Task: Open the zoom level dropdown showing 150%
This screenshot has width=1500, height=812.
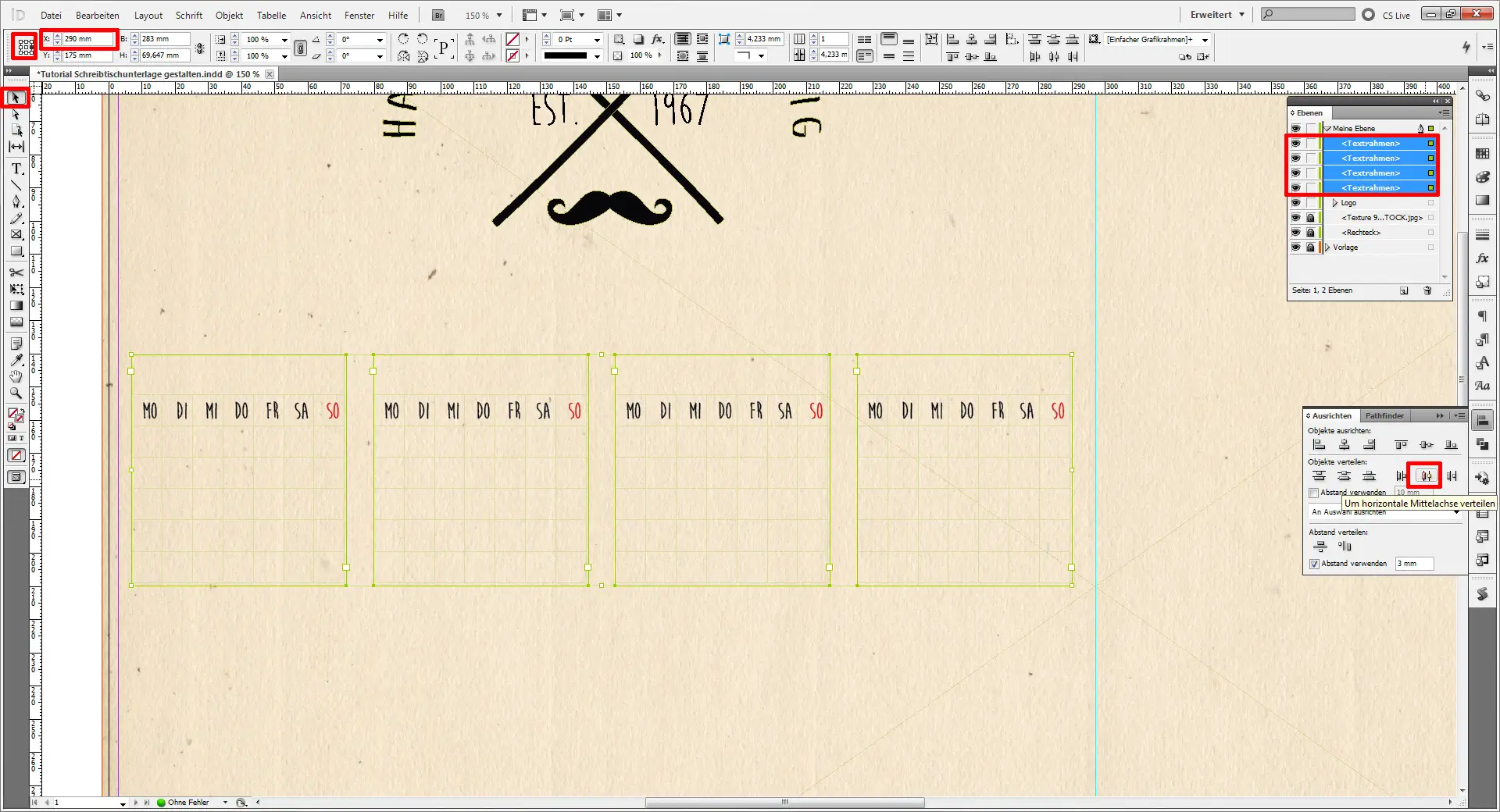Action: (498, 15)
